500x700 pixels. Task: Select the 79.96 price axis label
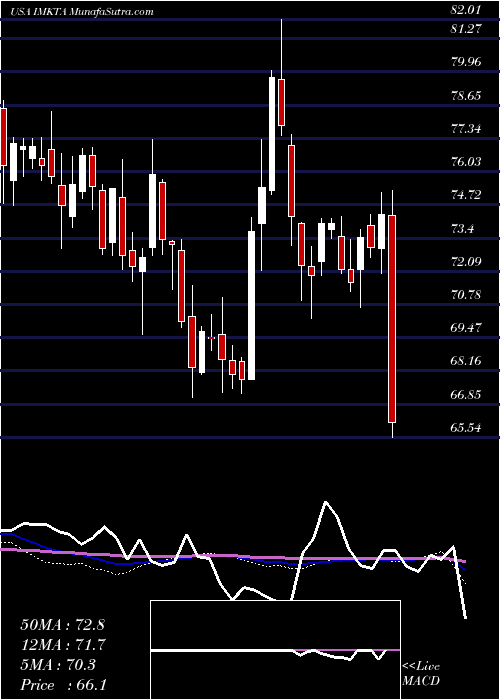click(467, 62)
